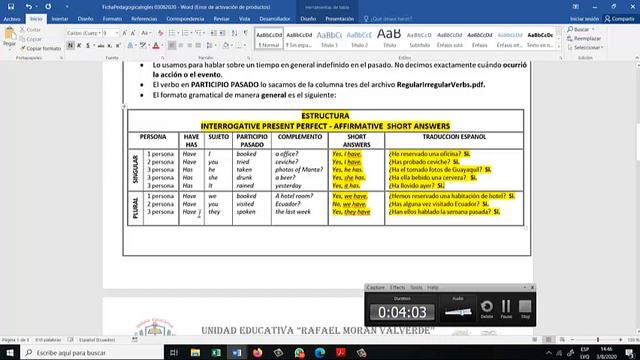Toggle superscript formatting
The width and height of the screenshot is (640, 360).
[x=118, y=46]
